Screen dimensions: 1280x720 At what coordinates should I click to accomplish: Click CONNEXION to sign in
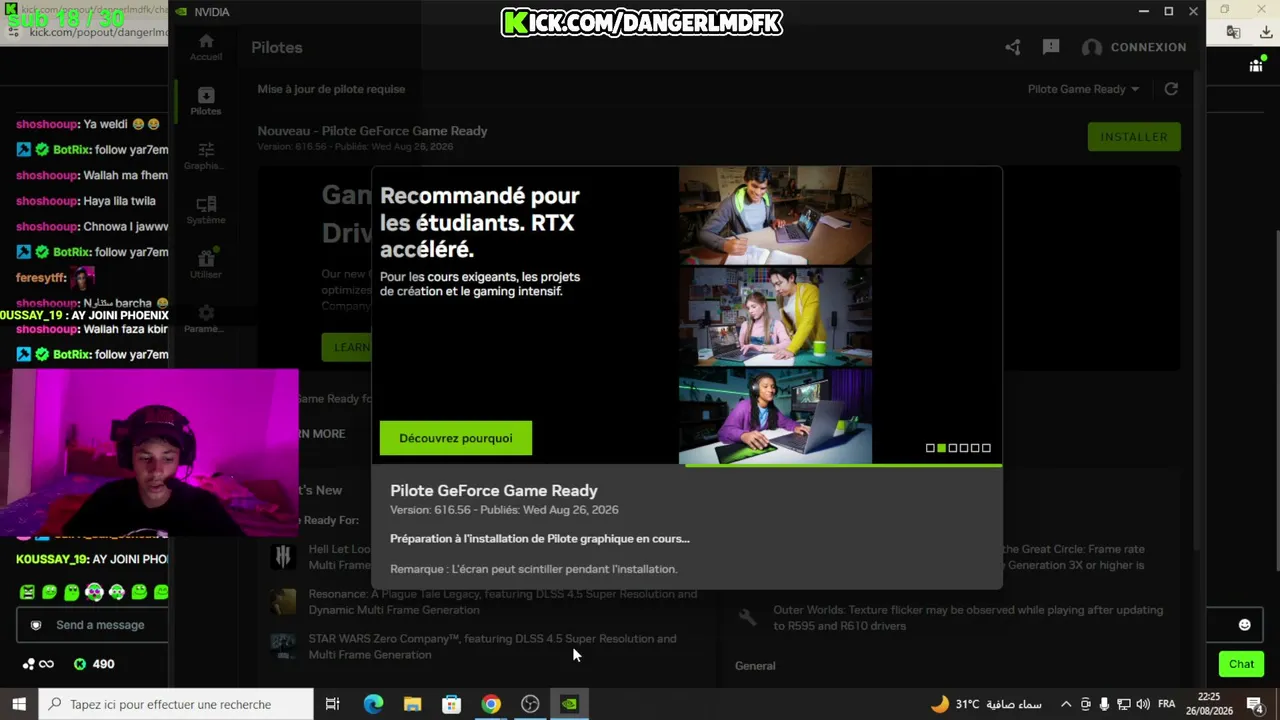(1148, 47)
